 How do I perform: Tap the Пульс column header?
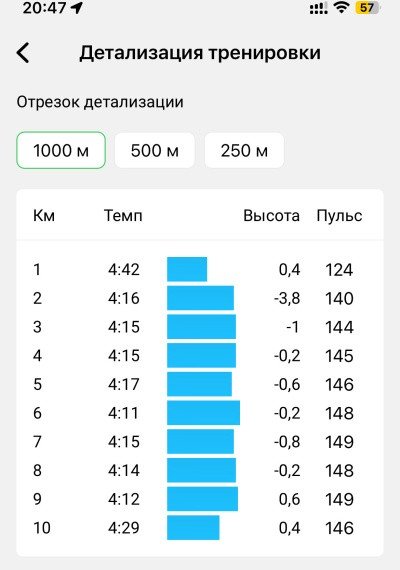[x=339, y=216]
